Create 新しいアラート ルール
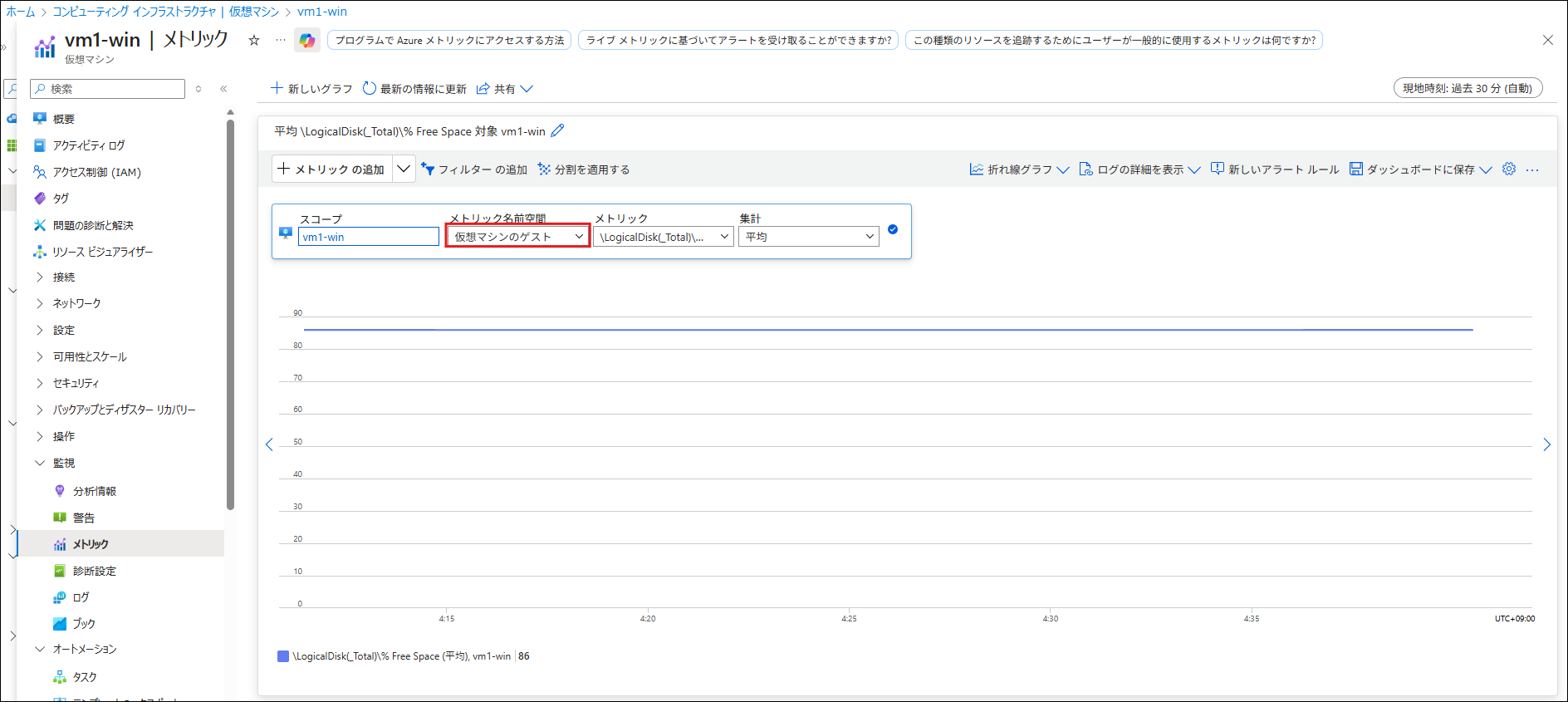1568x702 pixels. tap(1275, 169)
